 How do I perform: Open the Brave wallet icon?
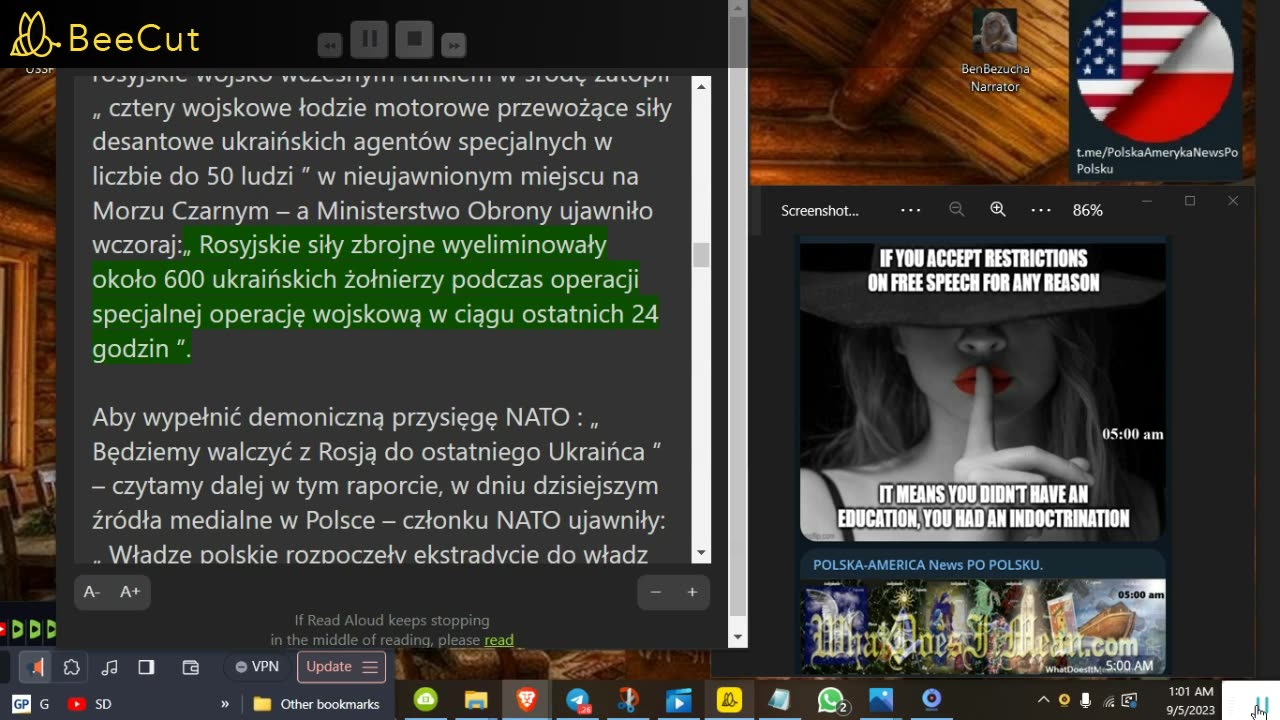point(191,667)
